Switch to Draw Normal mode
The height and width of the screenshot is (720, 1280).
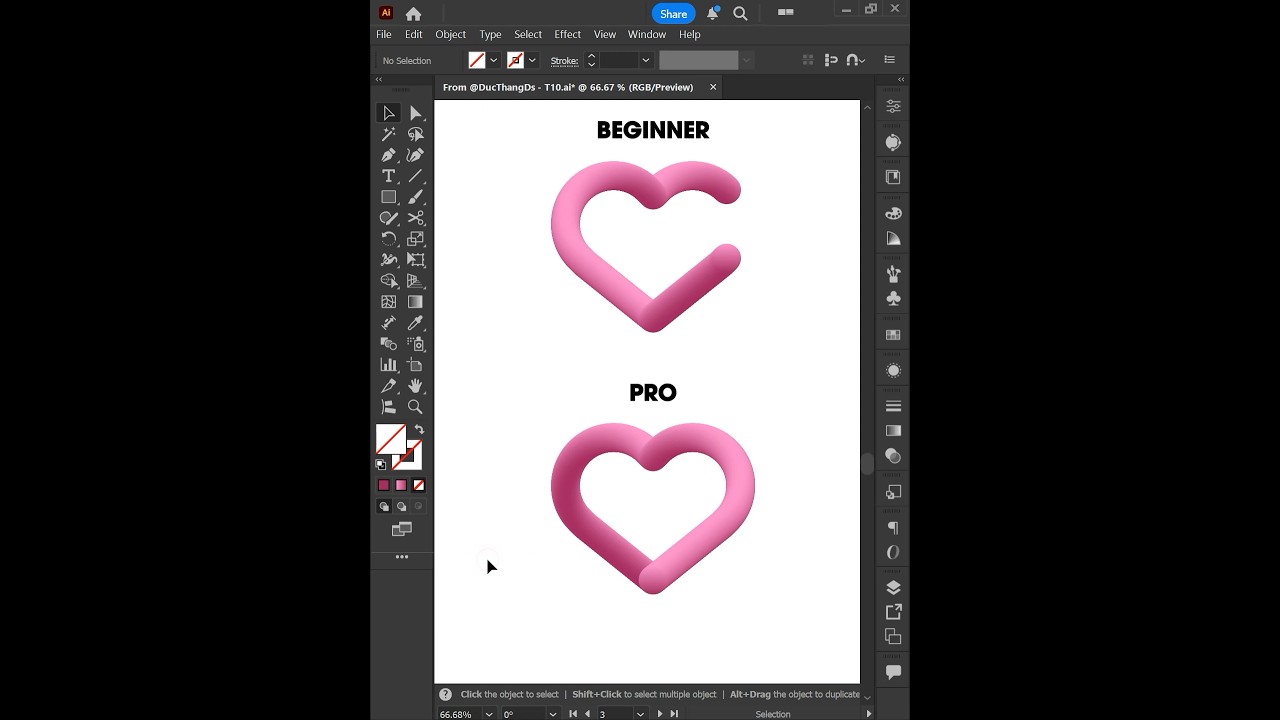(383, 507)
